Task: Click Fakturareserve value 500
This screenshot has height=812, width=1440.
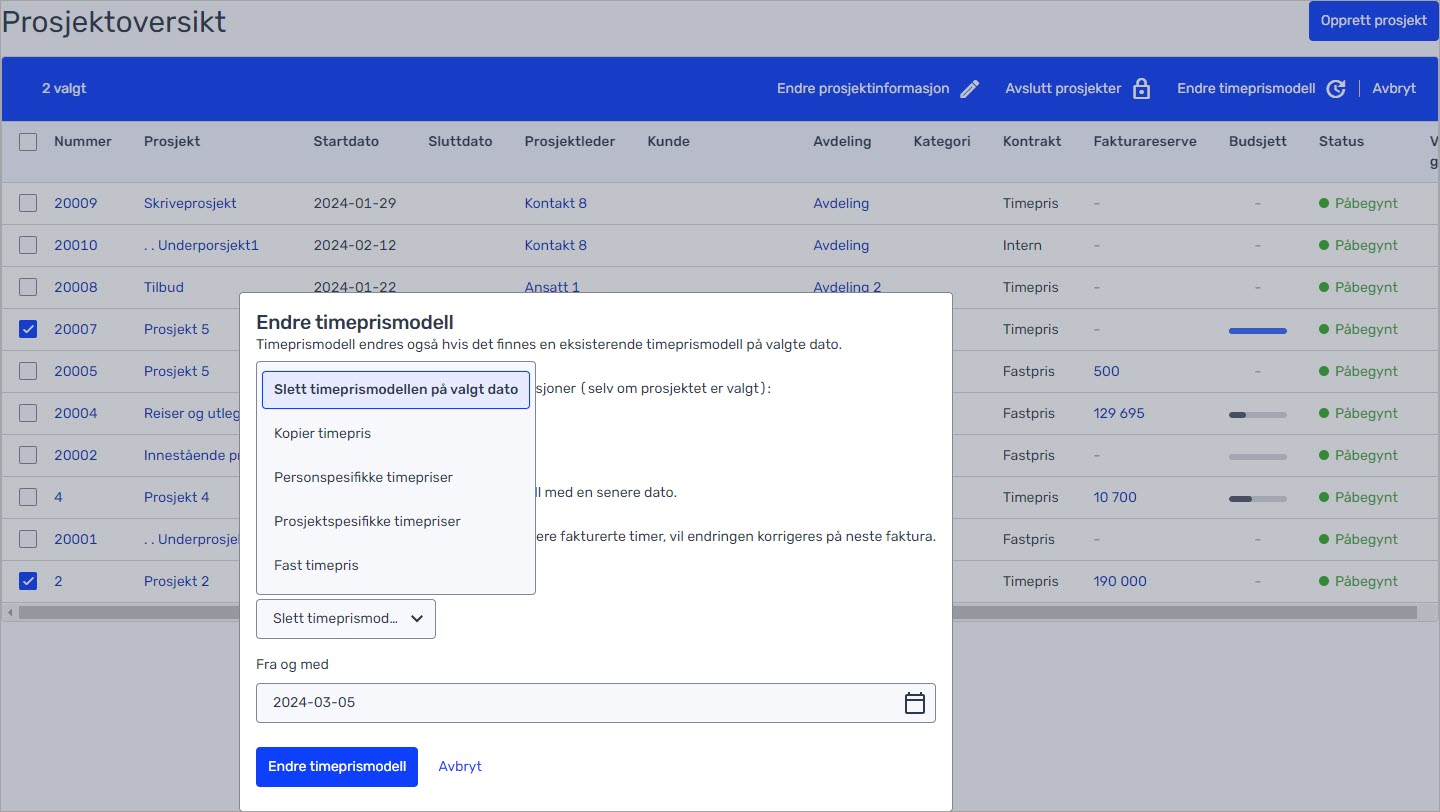Action: tap(1107, 371)
